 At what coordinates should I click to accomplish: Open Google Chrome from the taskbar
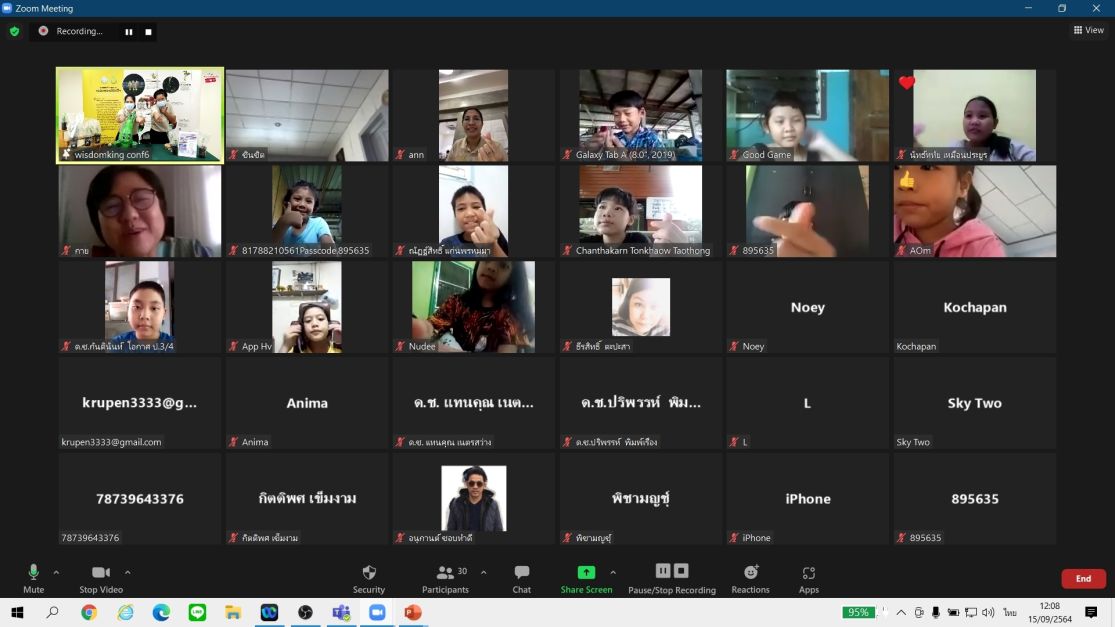point(89,612)
